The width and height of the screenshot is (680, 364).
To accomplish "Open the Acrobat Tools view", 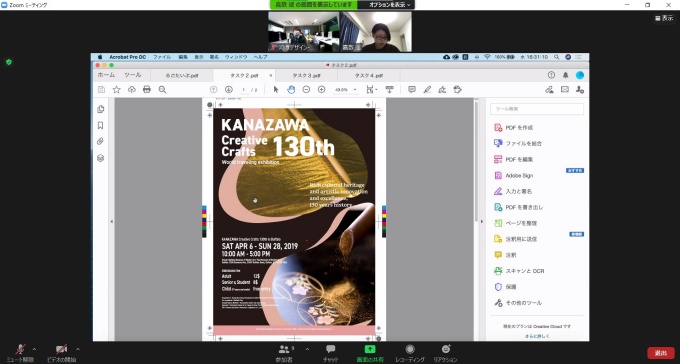I will (x=133, y=75).
